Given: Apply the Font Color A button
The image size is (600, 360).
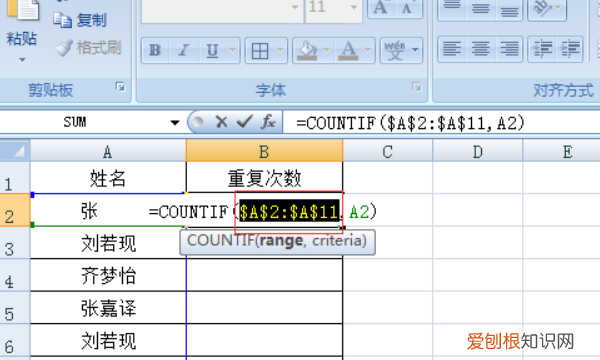Looking at the screenshot, I should coord(348,50).
